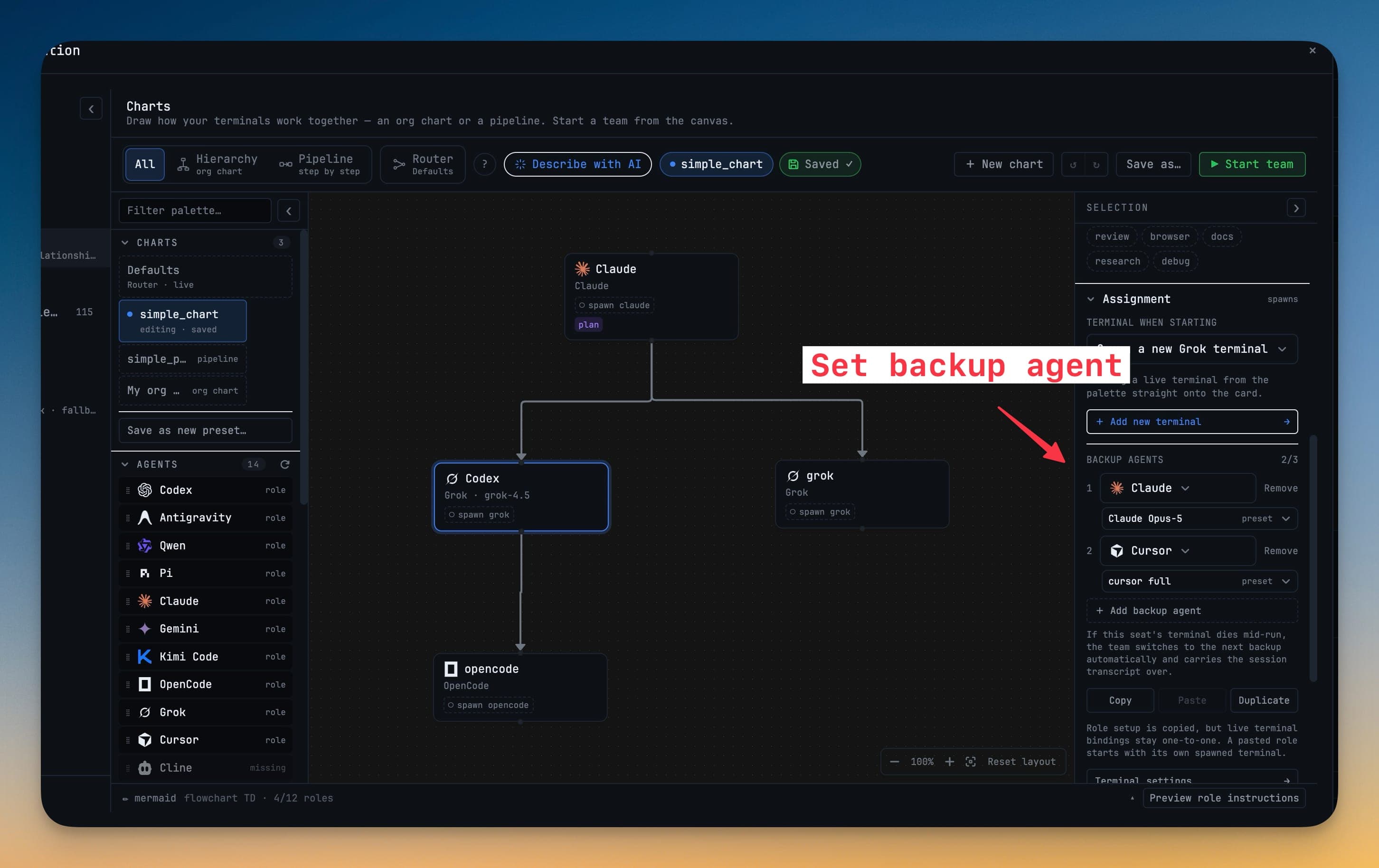Viewport: 1379px width, 868px height.
Task: Toggle the browser tag chip
Action: [1170, 236]
